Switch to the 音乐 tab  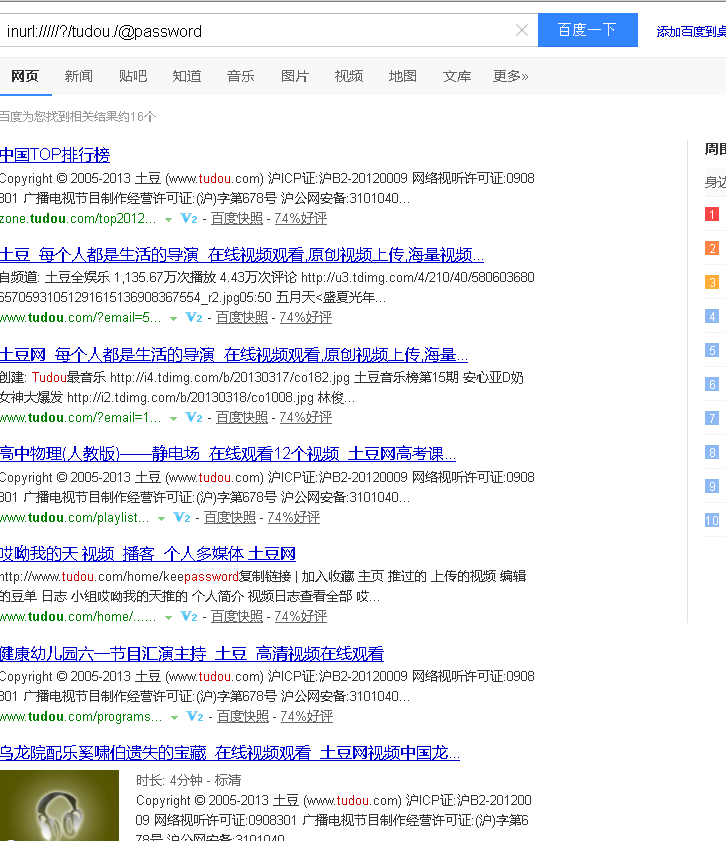coord(241,76)
